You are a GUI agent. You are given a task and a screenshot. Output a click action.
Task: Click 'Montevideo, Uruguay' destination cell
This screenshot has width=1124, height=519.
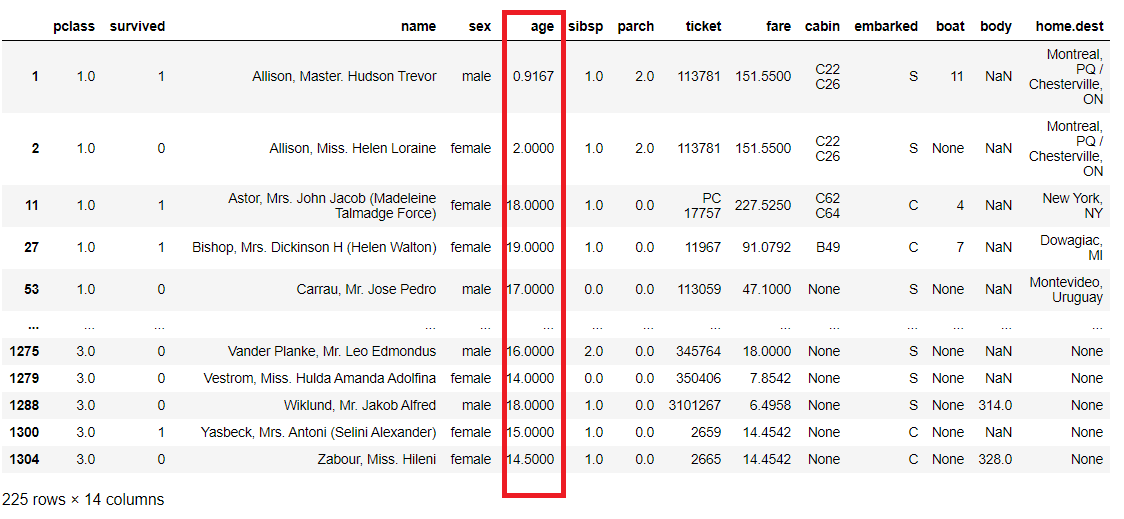point(1066,289)
